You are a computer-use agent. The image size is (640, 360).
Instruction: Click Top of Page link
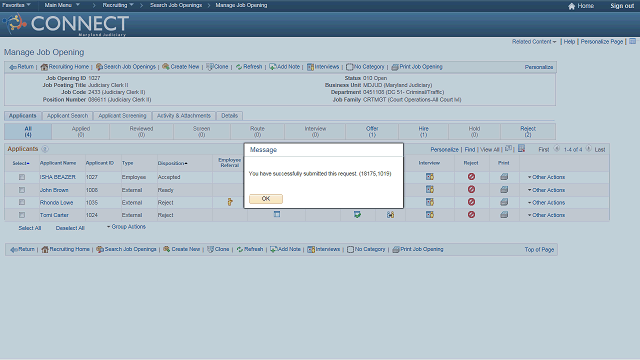click(539, 249)
